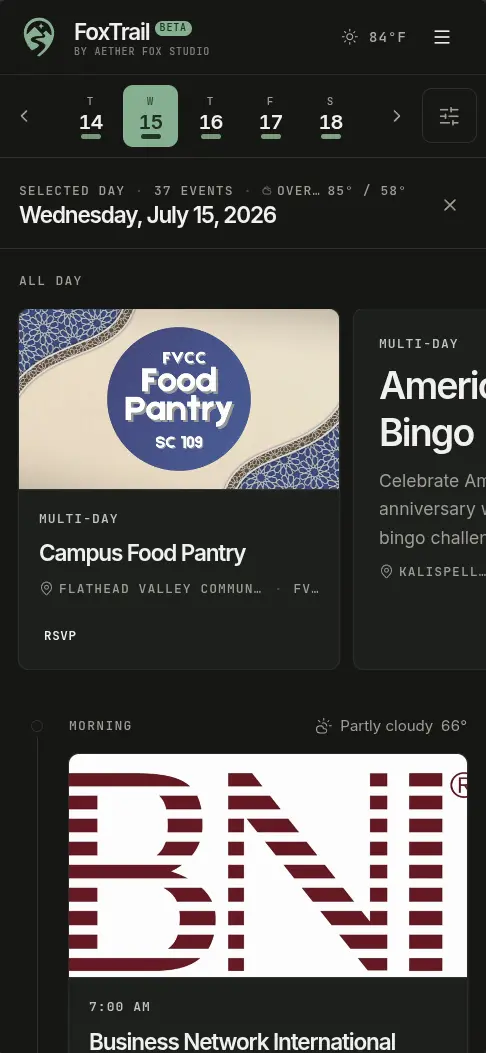
Task: Open the hamburger menu
Action: (x=442, y=37)
